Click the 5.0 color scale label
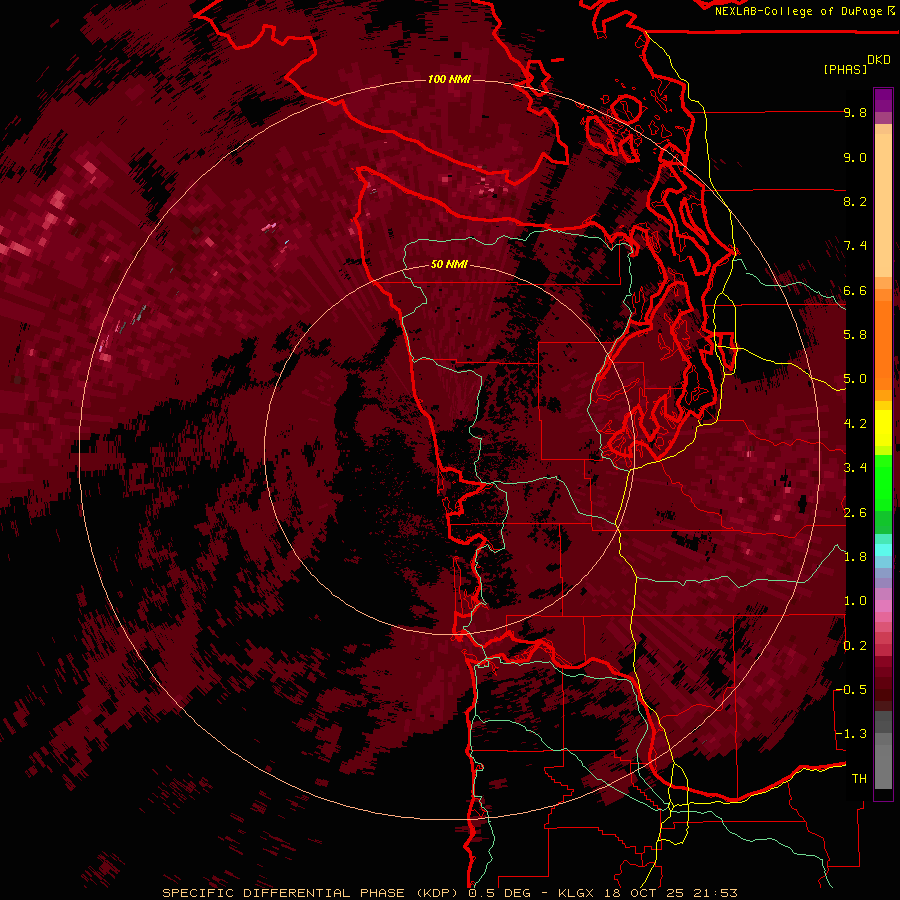The width and height of the screenshot is (900, 900). tap(855, 379)
